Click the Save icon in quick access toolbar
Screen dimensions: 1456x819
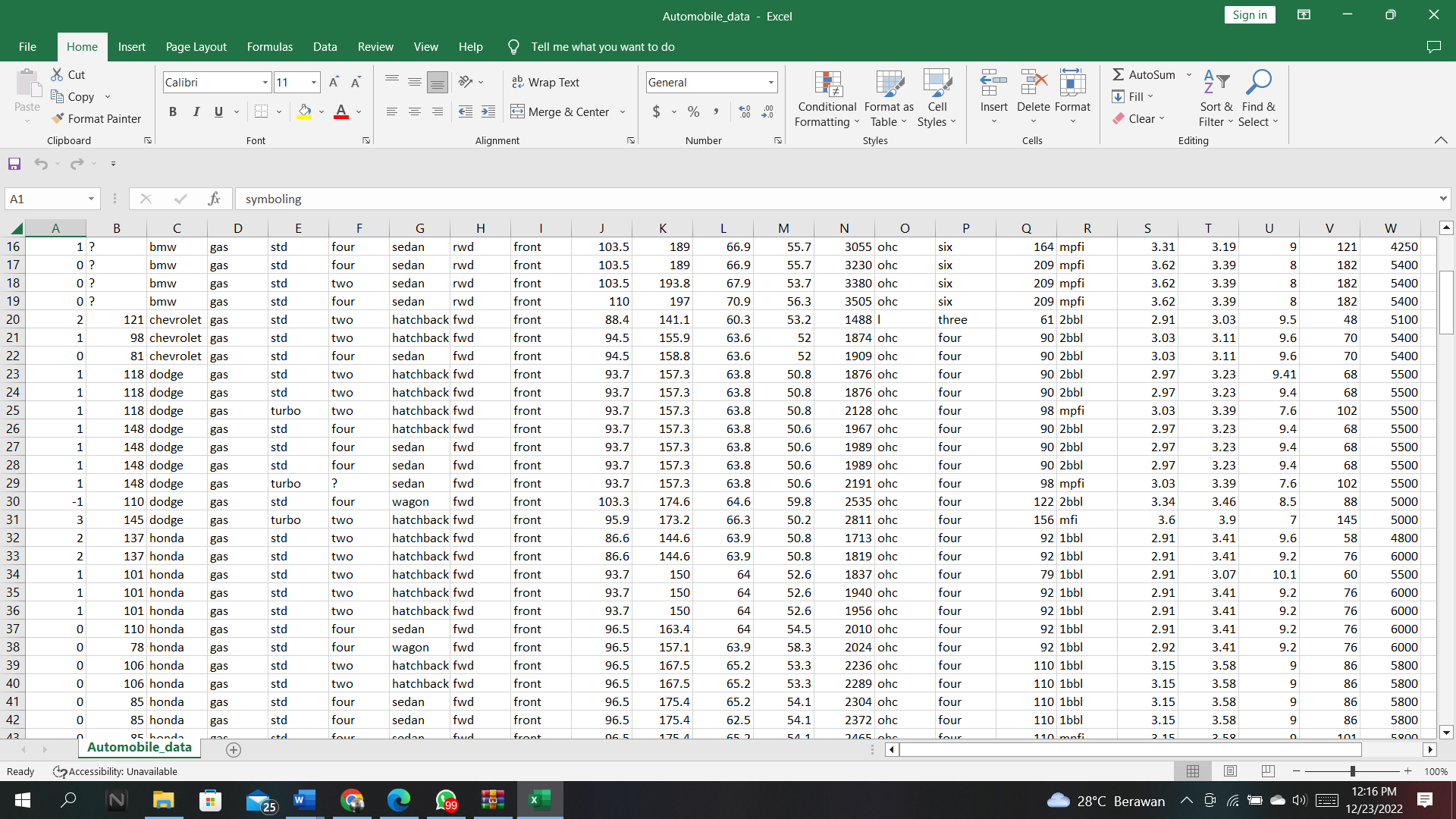point(14,164)
